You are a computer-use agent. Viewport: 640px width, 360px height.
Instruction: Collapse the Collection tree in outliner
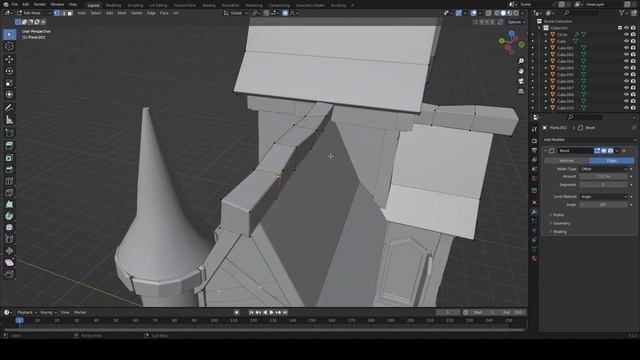(x=540, y=28)
